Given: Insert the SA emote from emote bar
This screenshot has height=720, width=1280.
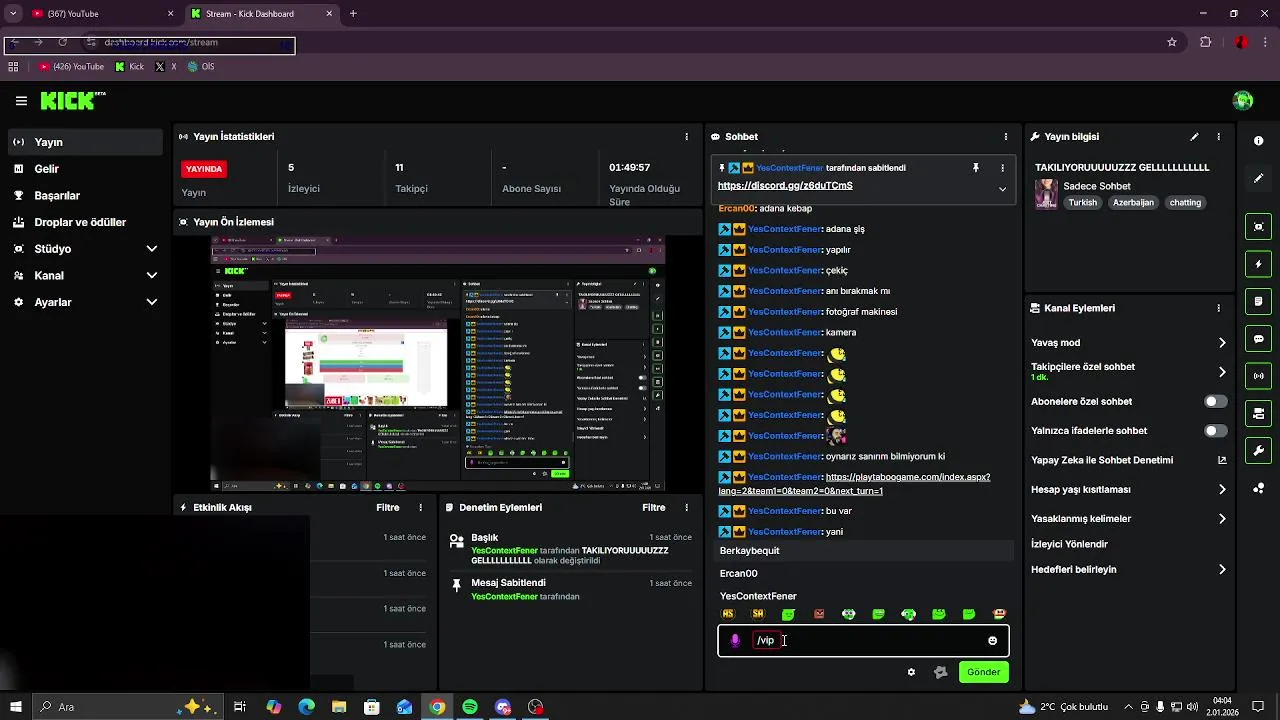Looking at the screenshot, I should pos(758,614).
